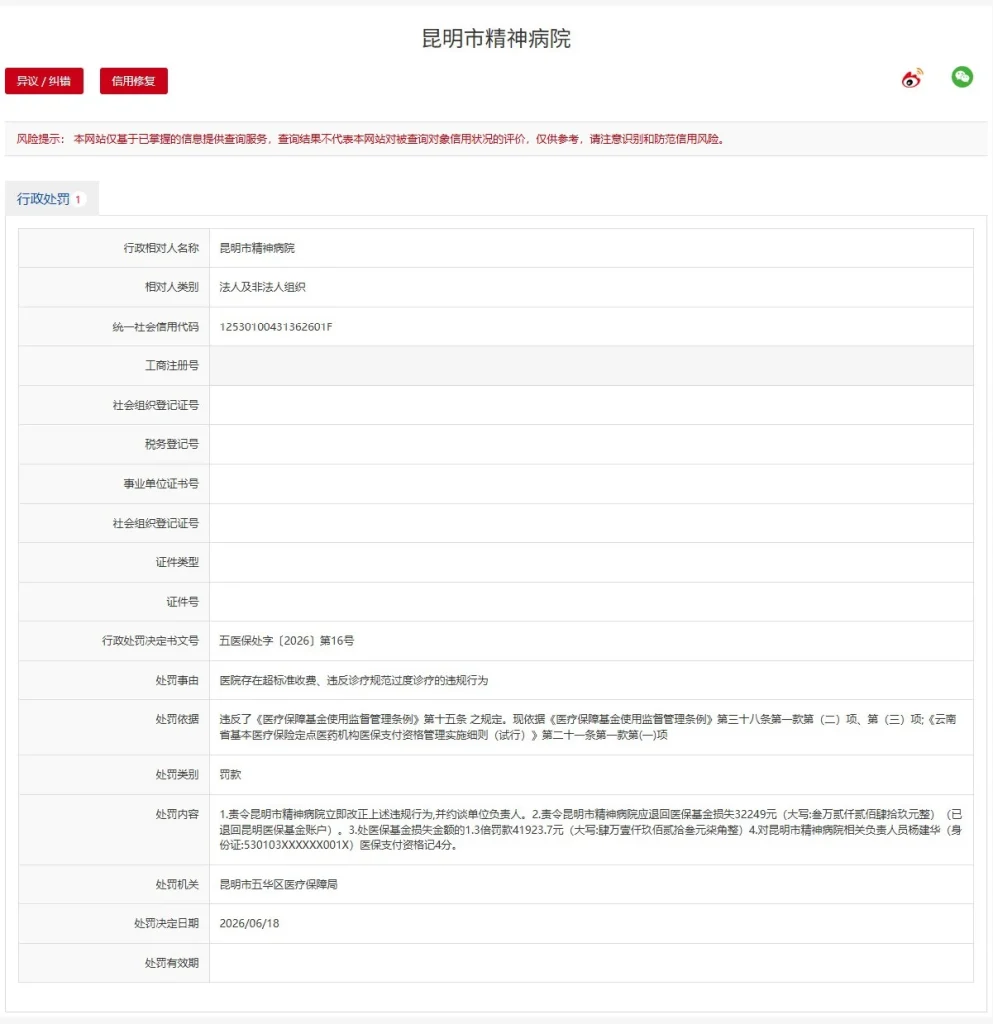Select the 处罚类别 value 罚款
993x1024 pixels.
tap(230, 775)
